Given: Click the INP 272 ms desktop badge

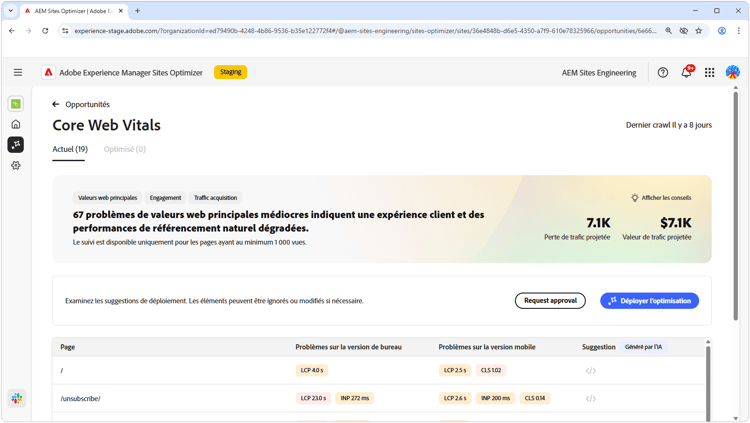Looking at the screenshot, I should [x=354, y=398].
